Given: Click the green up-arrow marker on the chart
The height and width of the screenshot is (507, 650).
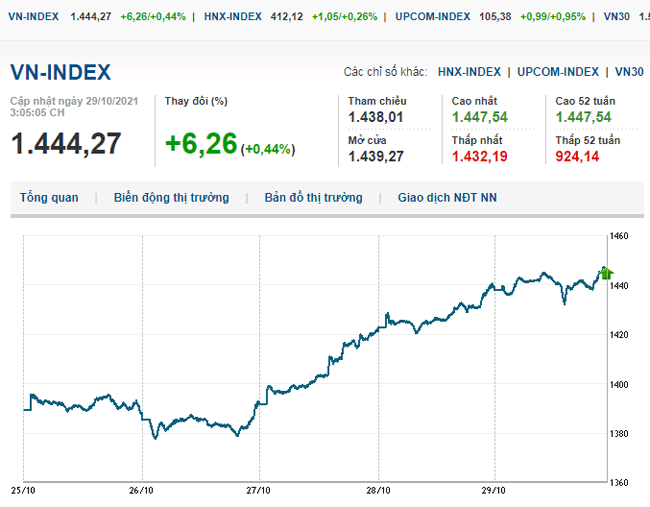Looking at the screenshot, I should coord(606,272).
